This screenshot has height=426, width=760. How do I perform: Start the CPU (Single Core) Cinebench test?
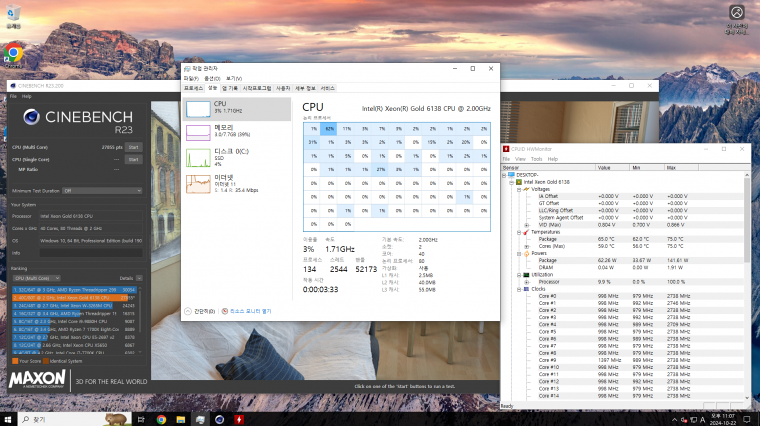tap(134, 159)
